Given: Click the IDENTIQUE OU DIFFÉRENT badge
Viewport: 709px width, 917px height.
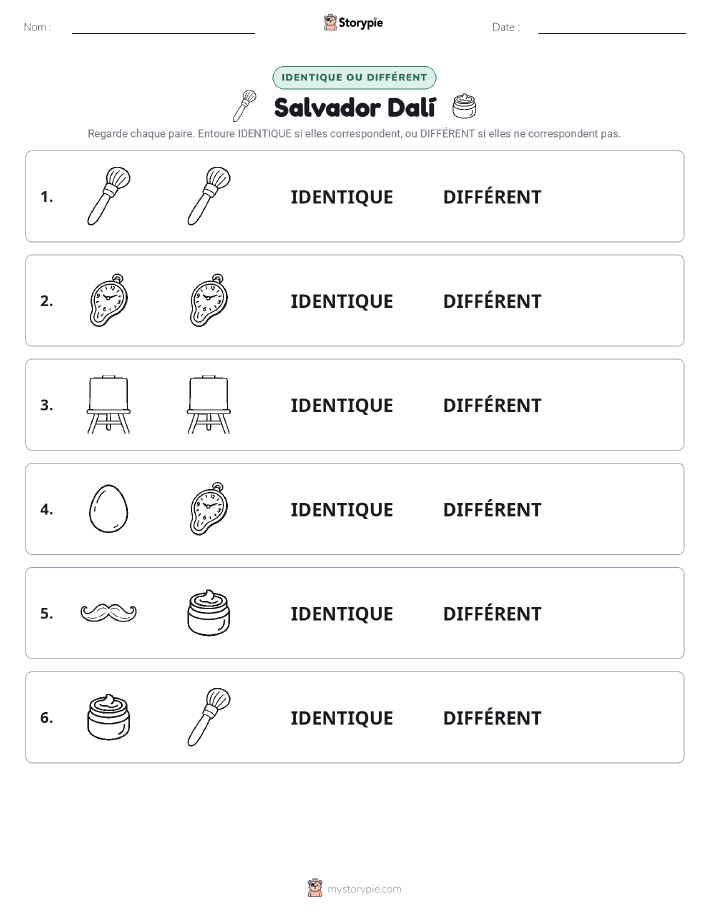Looking at the screenshot, I should (x=354, y=77).
